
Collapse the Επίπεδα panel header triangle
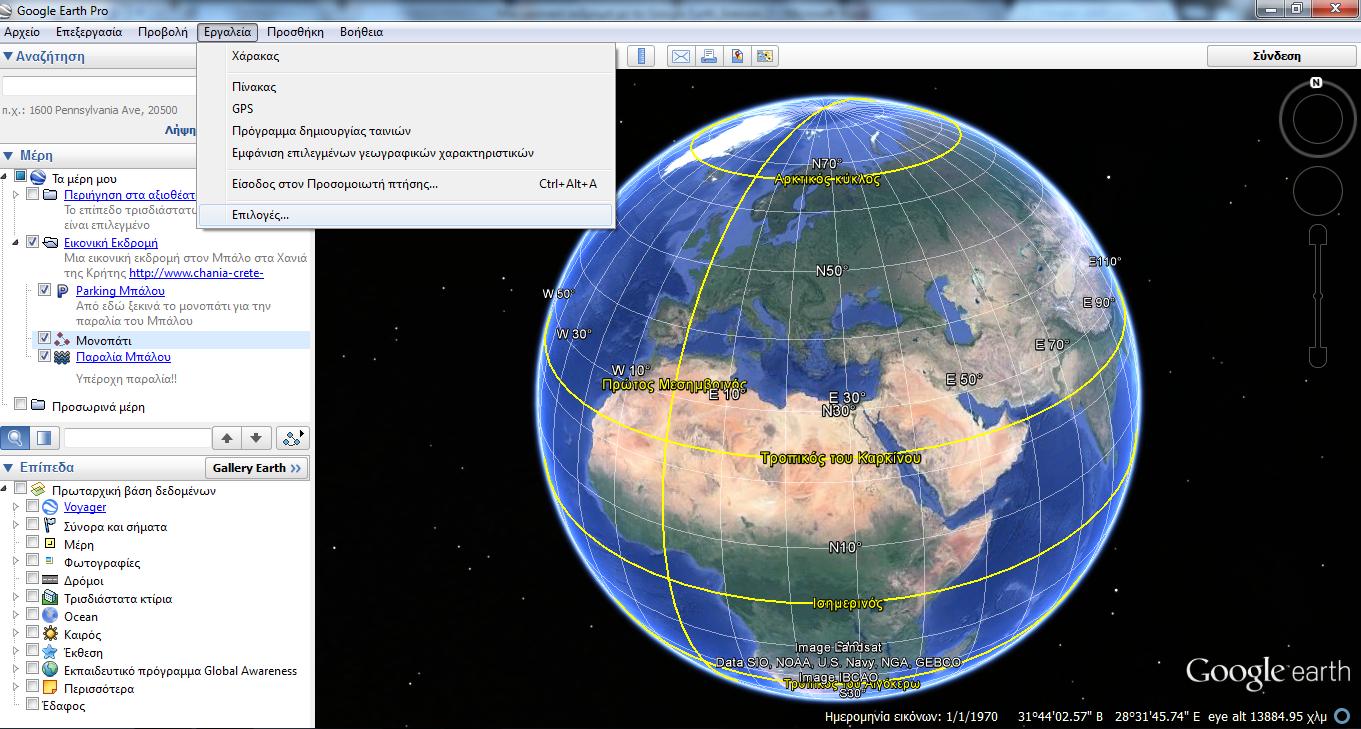pos(8,467)
